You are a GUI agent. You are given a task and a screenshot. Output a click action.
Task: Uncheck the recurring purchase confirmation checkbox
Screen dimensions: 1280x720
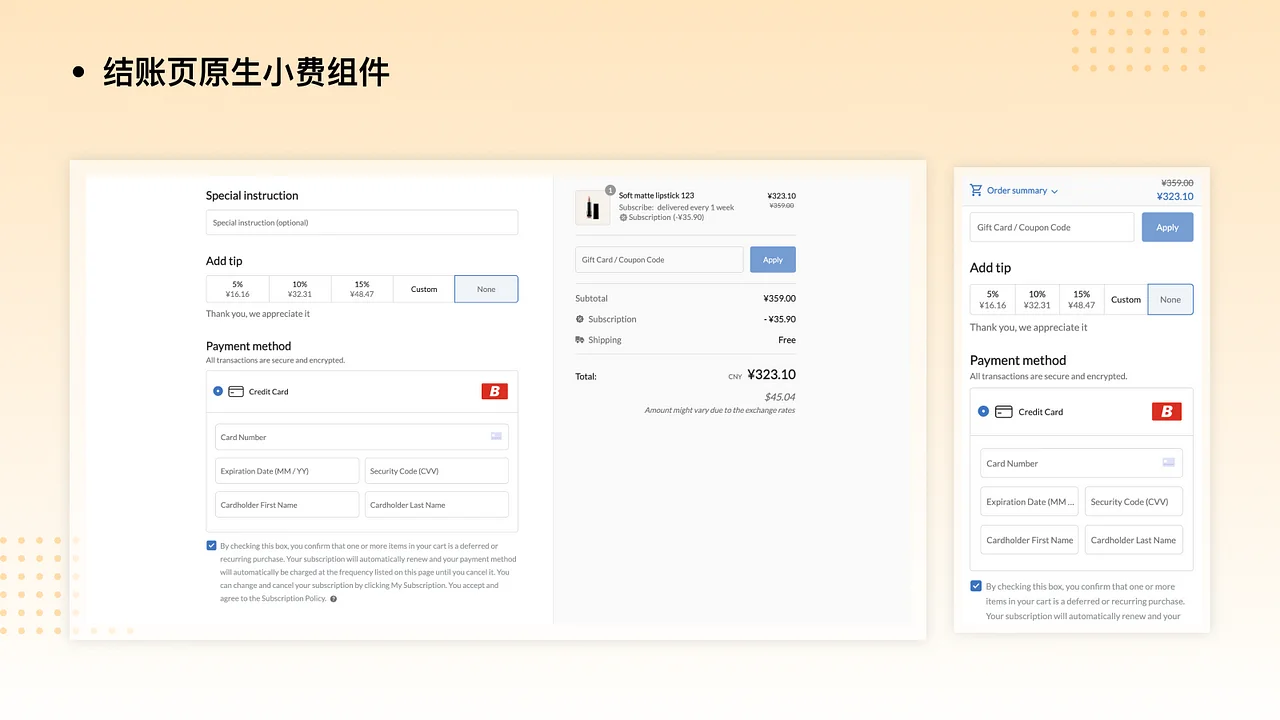(211, 545)
